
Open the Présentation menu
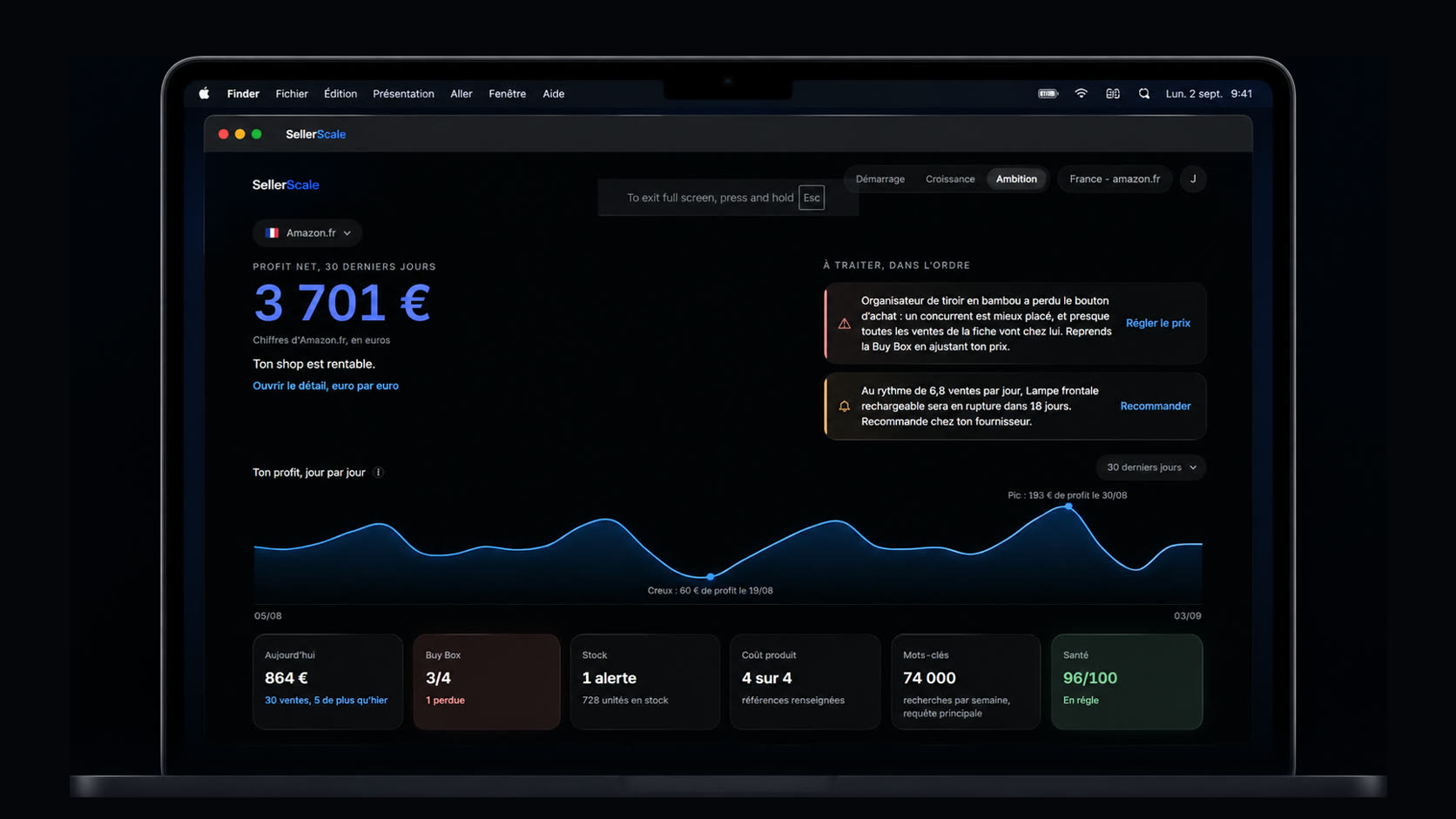pyautogui.click(x=403, y=93)
